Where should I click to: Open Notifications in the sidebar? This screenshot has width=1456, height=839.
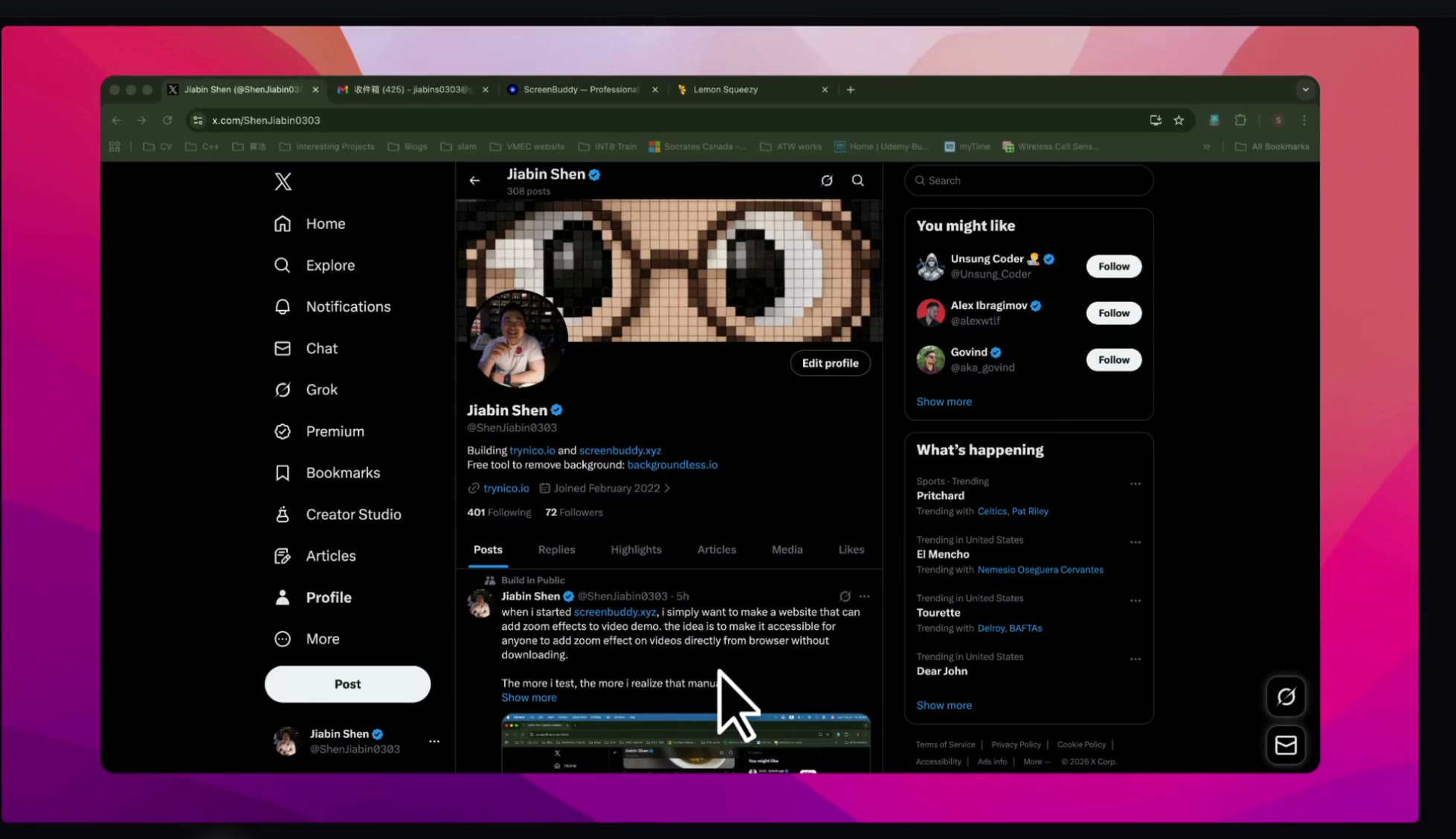332,306
